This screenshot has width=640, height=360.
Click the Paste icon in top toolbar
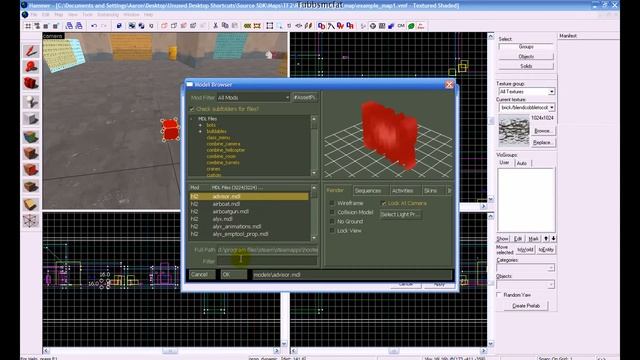click(235, 26)
